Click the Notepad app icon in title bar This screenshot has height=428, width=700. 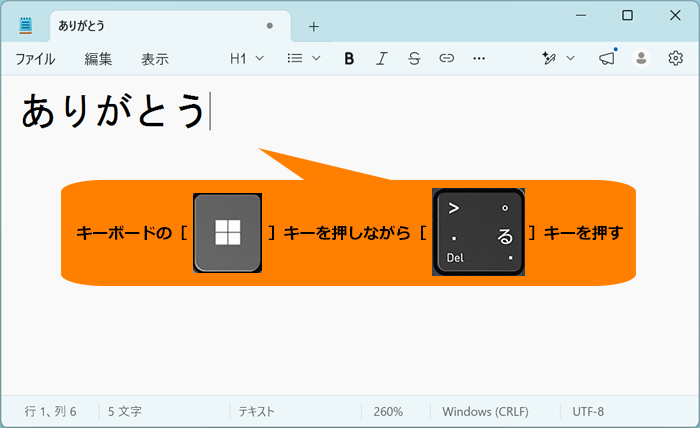(26, 25)
